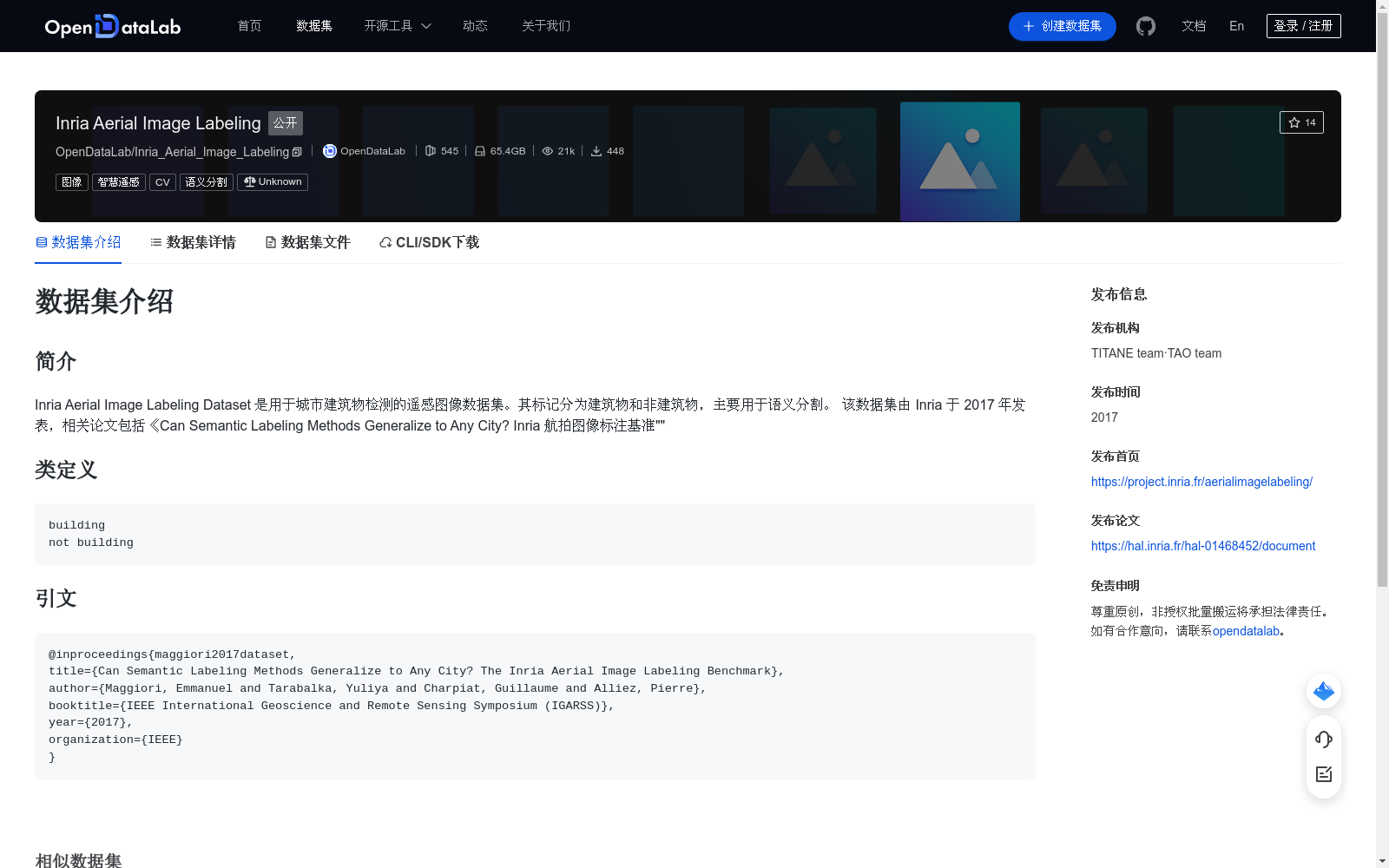1389x868 pixels.
Task: Select the CV tag under the dataset title
Action: point(162,181)
